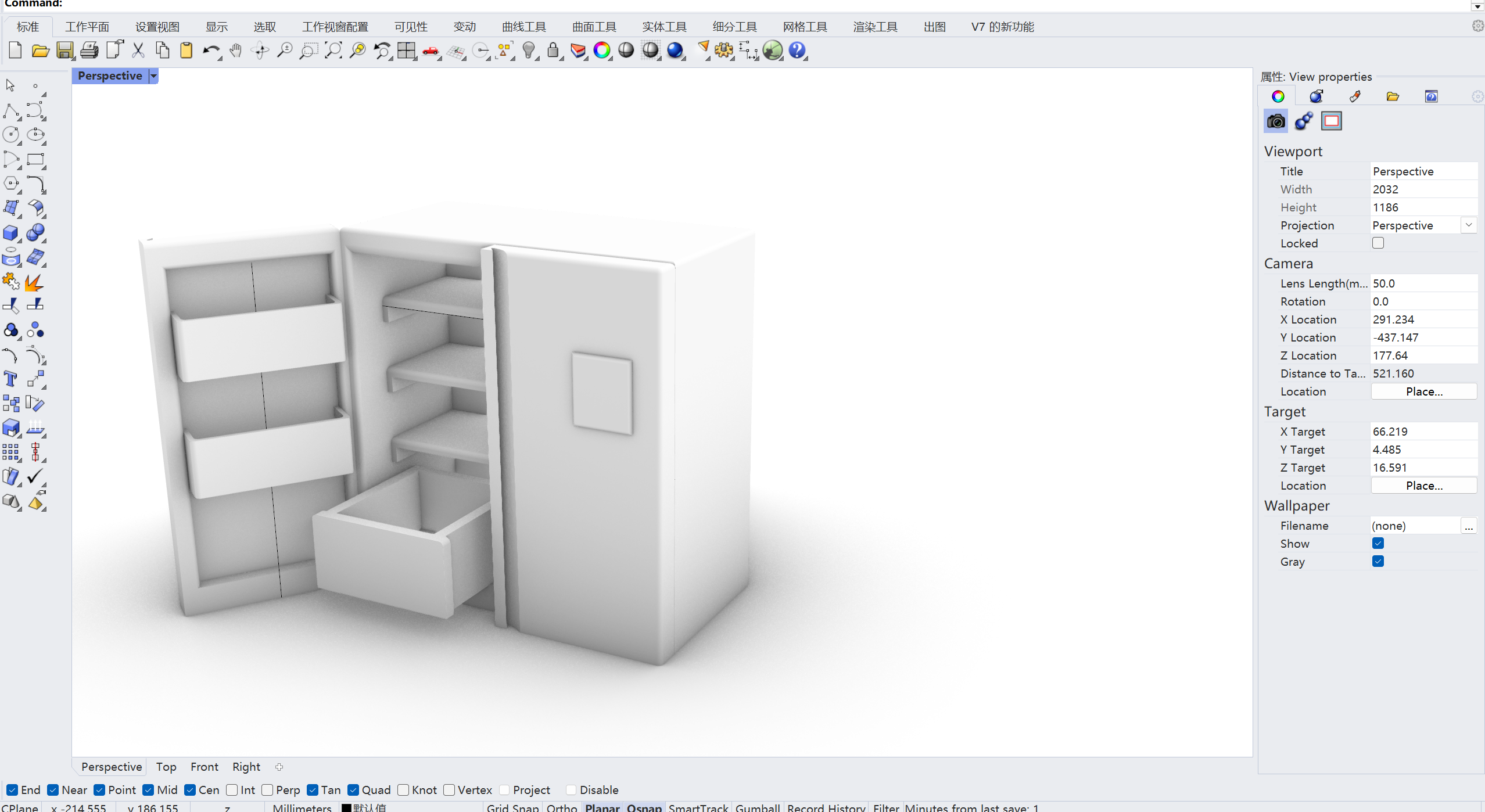Toggle Ortho in status bar

pyautogui.click(x=562, y=807)
